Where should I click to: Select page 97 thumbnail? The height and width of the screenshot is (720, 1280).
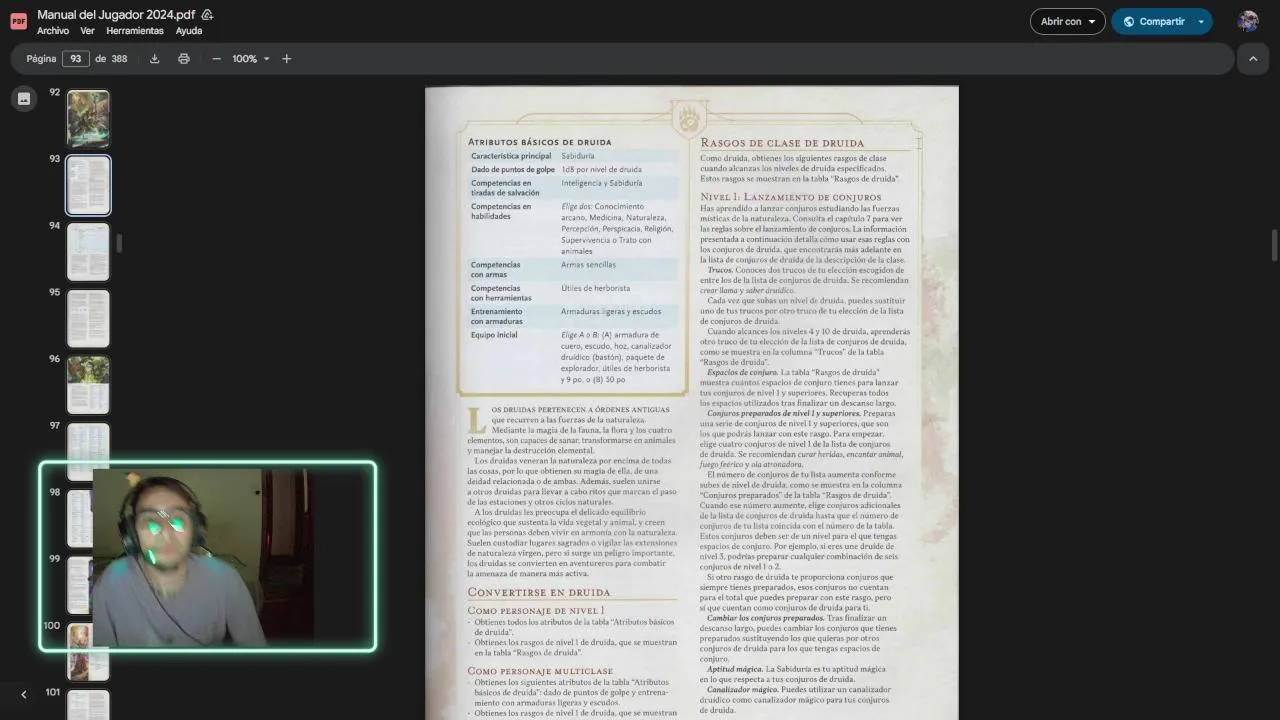pyautogui.click(x=88, y=444)
